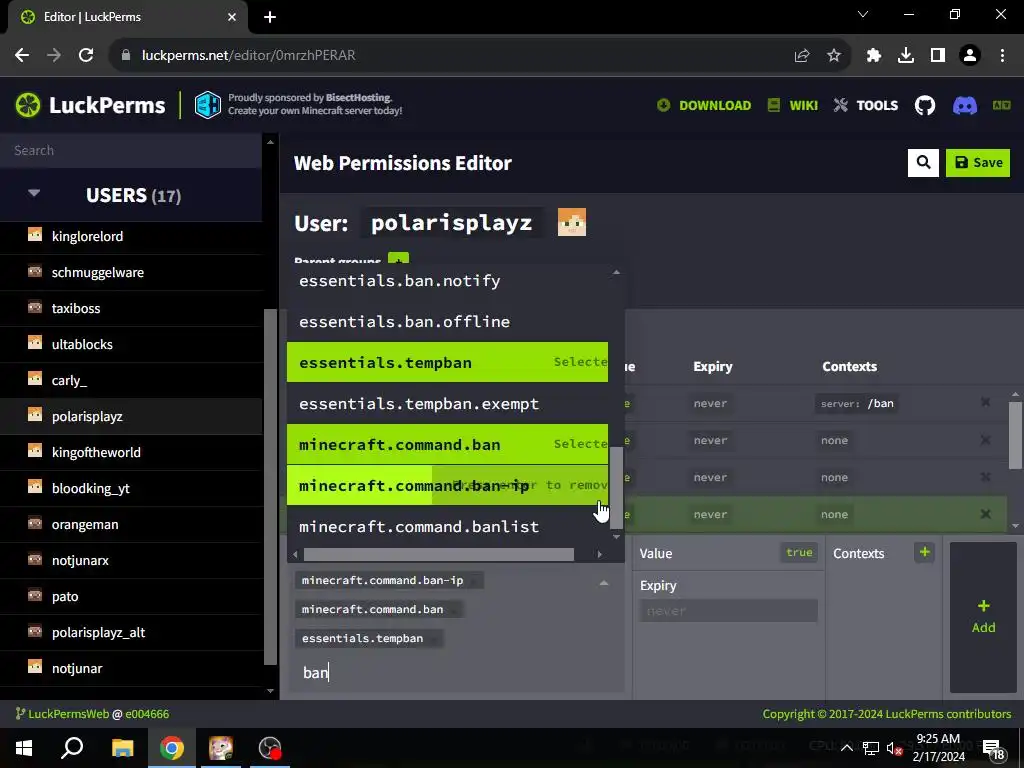Select user ultablocks
Screen dimensions: 1024x768
131,344
